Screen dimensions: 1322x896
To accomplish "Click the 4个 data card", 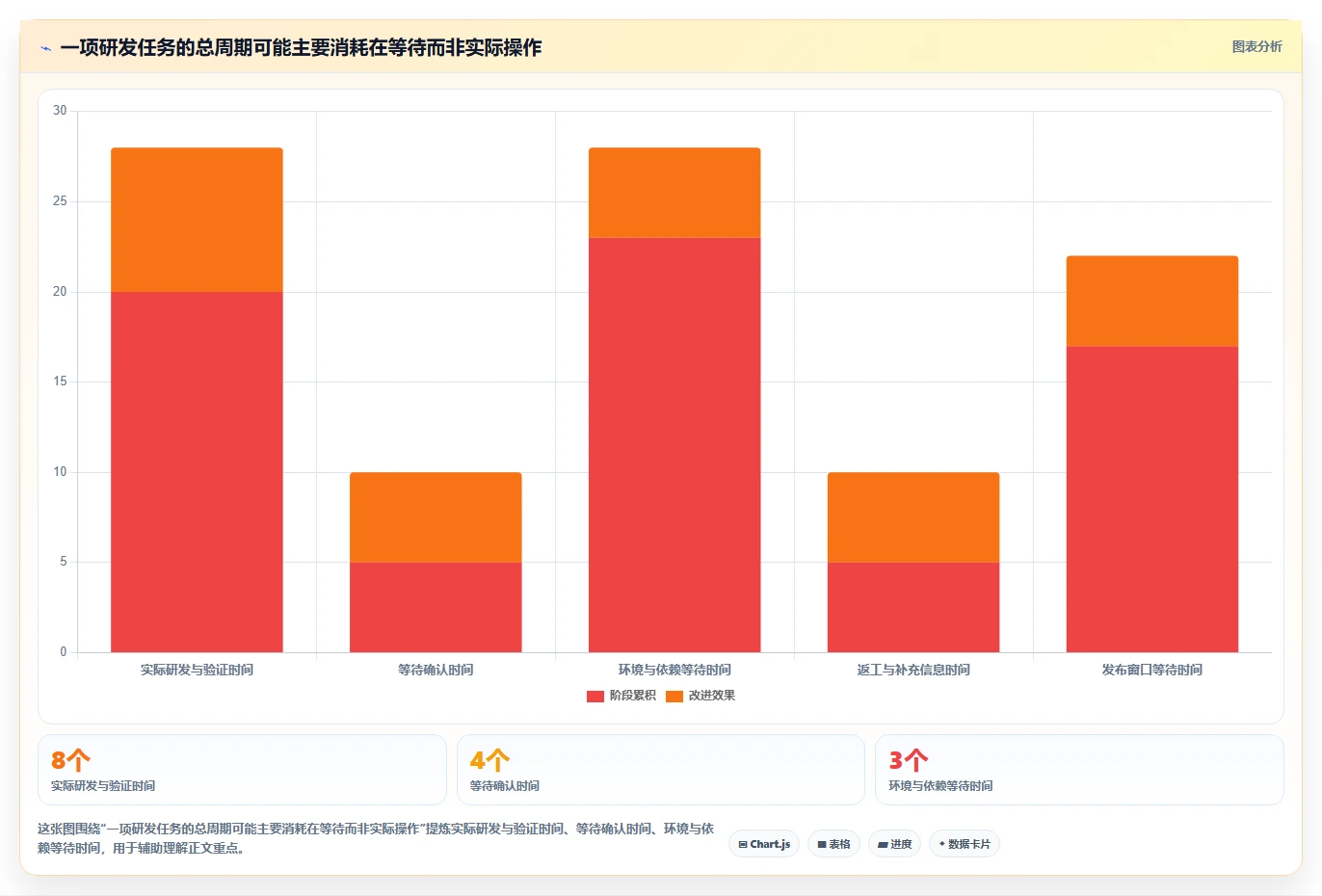I will click(661, 770).
